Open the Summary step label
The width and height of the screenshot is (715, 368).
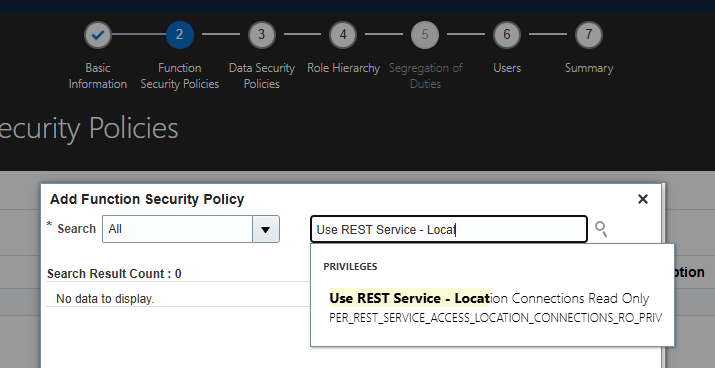coord(589,68)
